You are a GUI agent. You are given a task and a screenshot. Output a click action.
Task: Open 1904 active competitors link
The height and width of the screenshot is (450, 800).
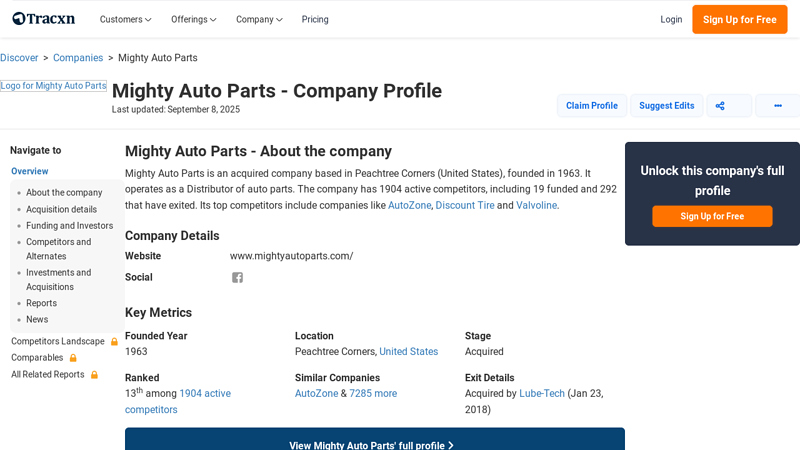[178, 402]
